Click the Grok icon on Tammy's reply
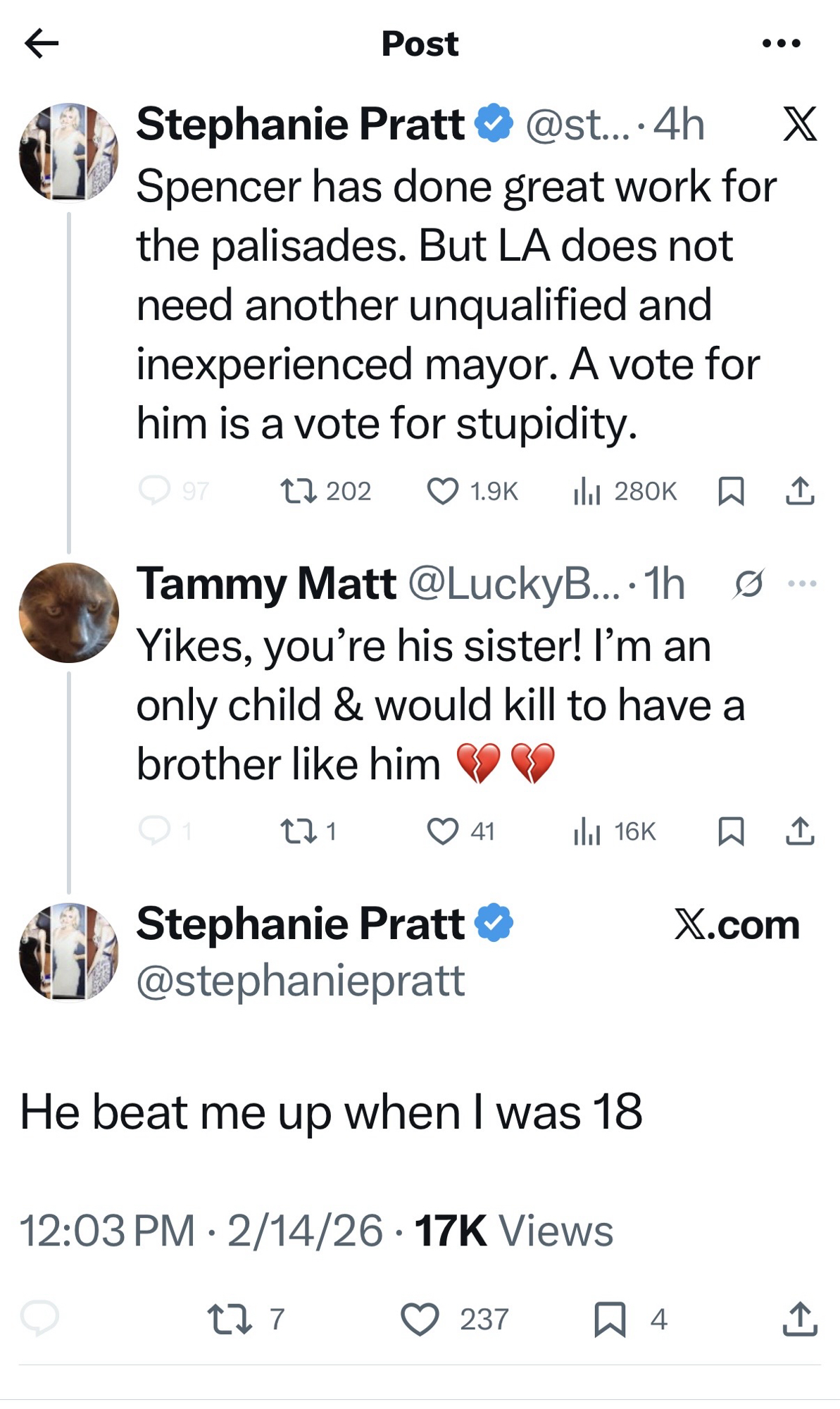Image resolution: width=840 pixels, height=1409 pixels. click(x=748, y=584)
